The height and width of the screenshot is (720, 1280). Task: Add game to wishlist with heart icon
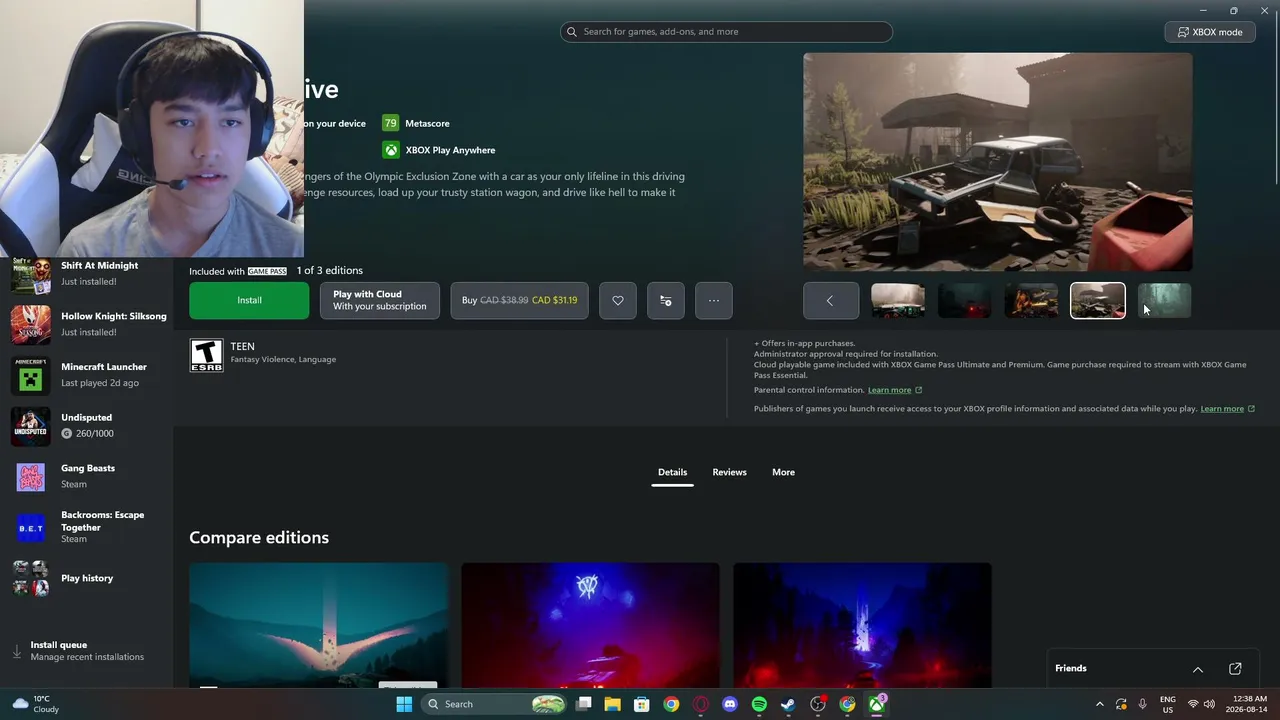(618, 301)
